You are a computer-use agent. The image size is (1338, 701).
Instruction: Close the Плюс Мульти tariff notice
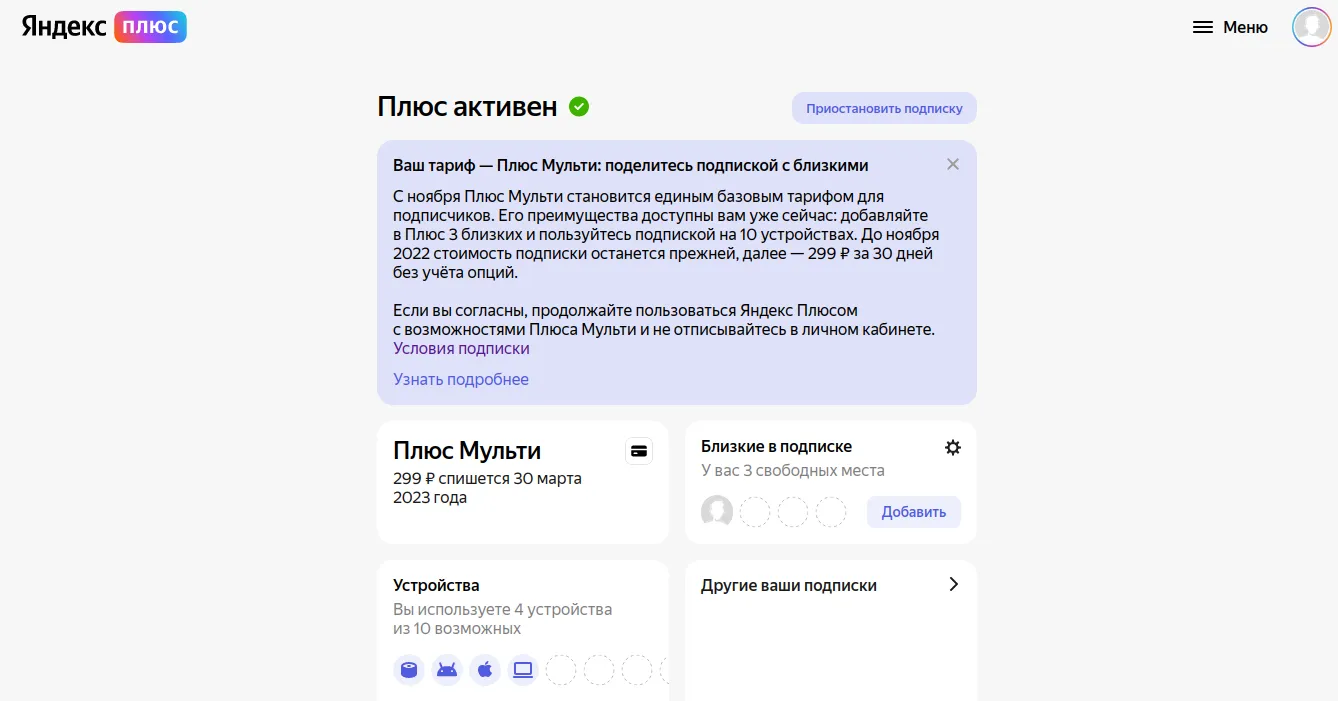953,164
